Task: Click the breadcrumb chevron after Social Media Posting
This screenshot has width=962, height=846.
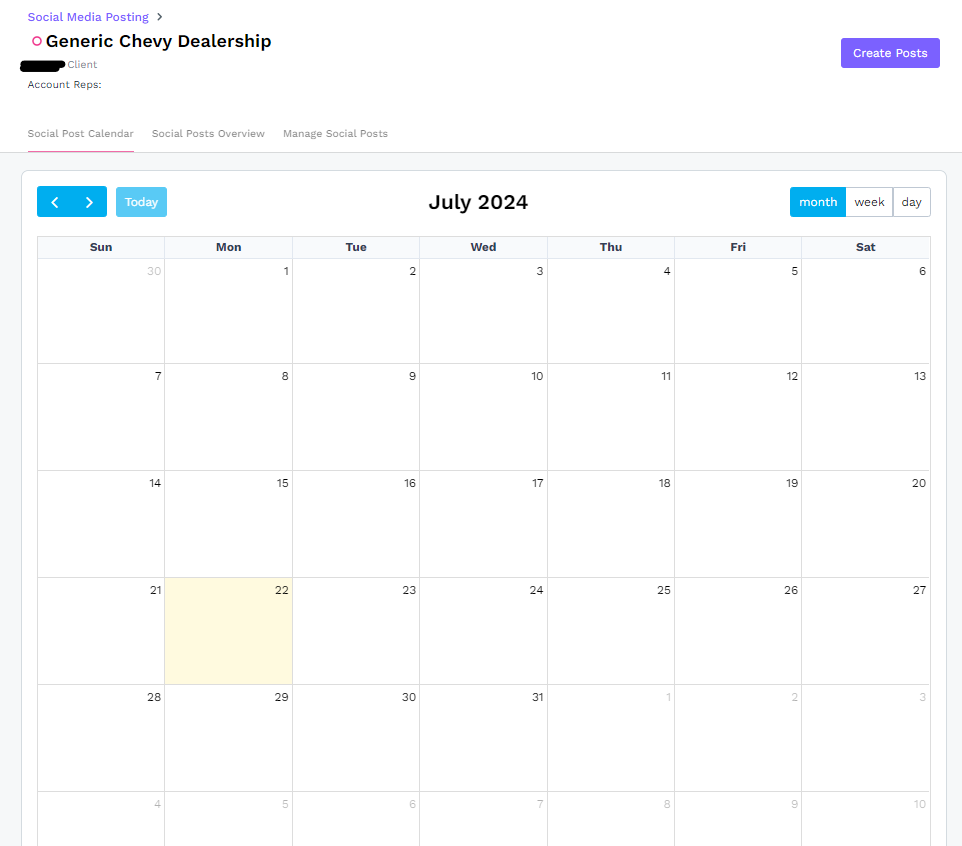Action: tap(160, 17)
